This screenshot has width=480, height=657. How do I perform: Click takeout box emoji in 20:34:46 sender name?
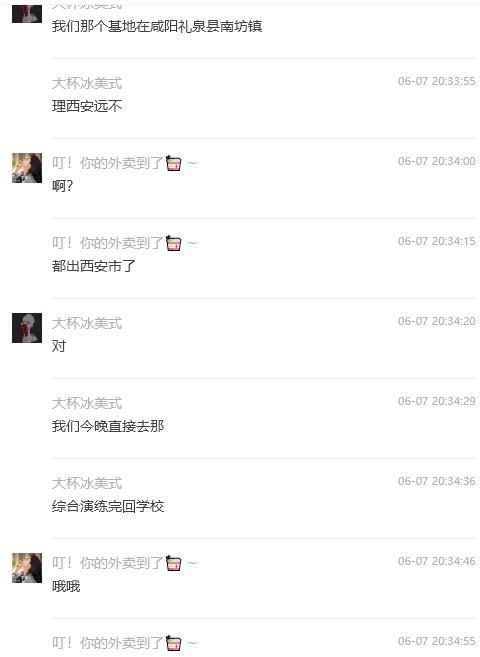click(x=173, y=563)
